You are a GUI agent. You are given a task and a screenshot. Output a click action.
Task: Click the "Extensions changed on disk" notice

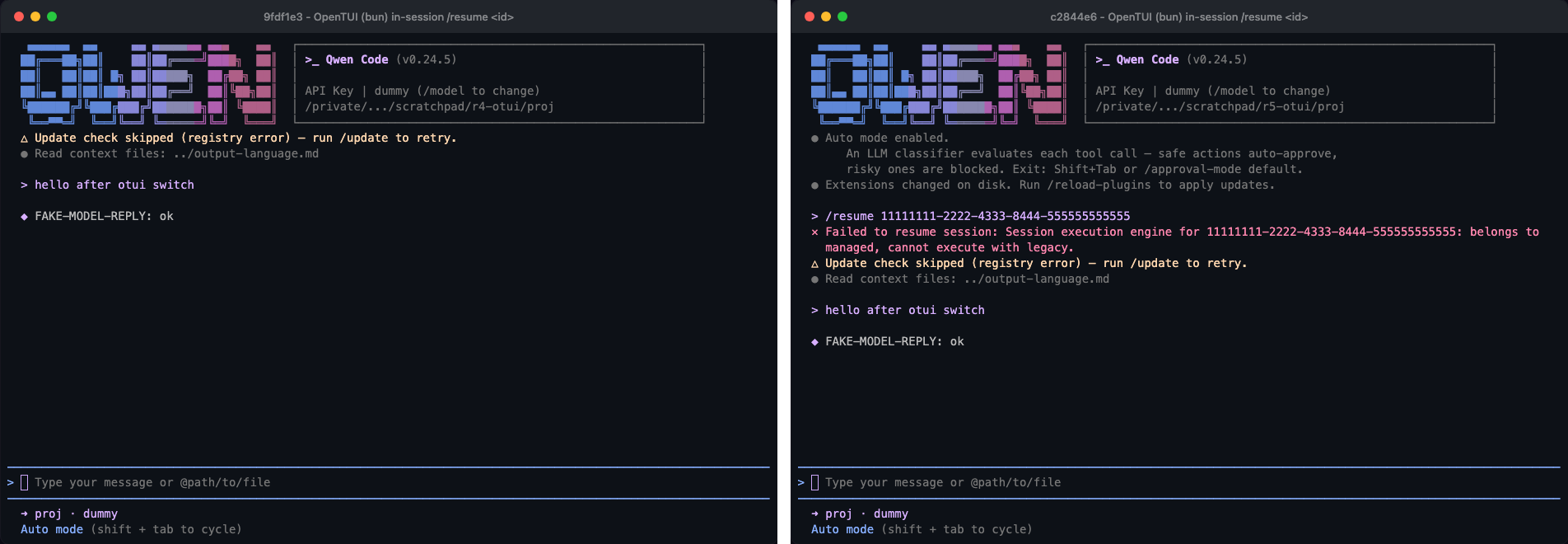(1050, 185)
